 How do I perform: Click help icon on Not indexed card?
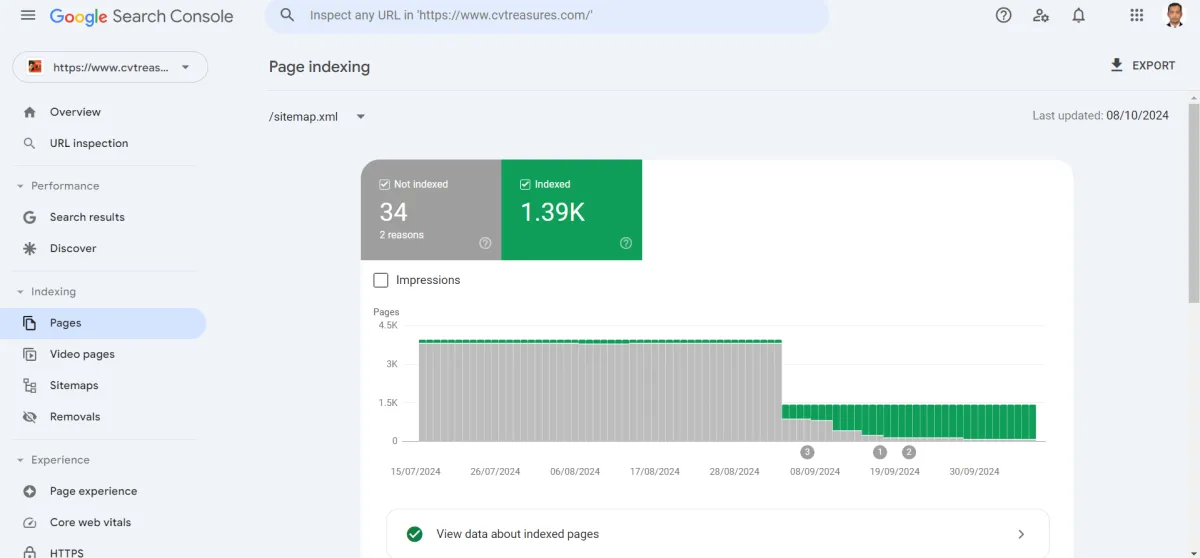coord(485,243)
